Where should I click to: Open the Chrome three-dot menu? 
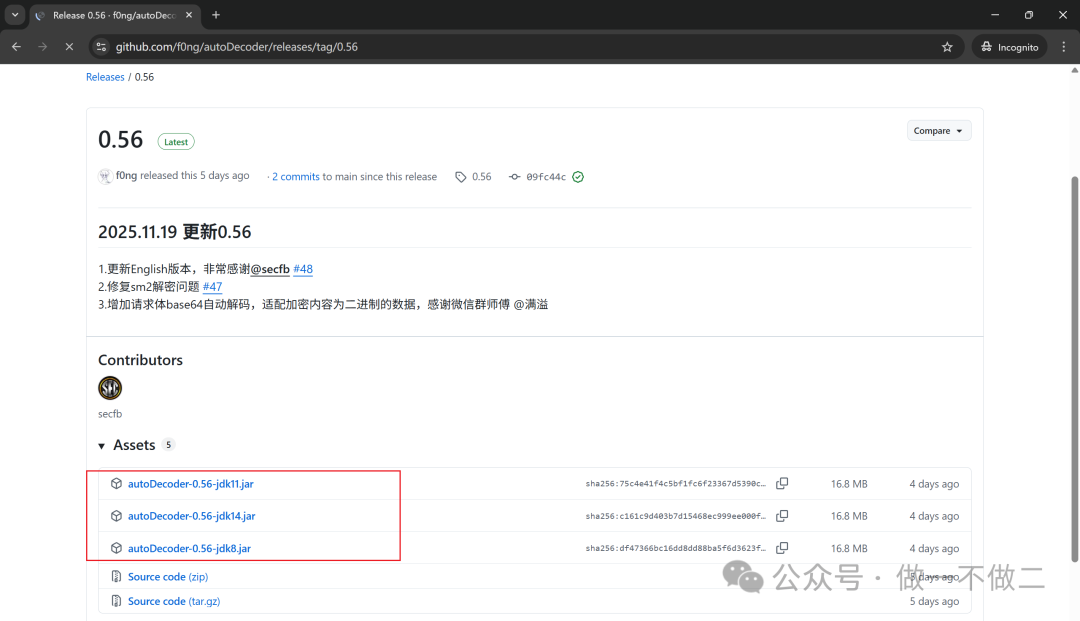click(x=1063, y=46)
